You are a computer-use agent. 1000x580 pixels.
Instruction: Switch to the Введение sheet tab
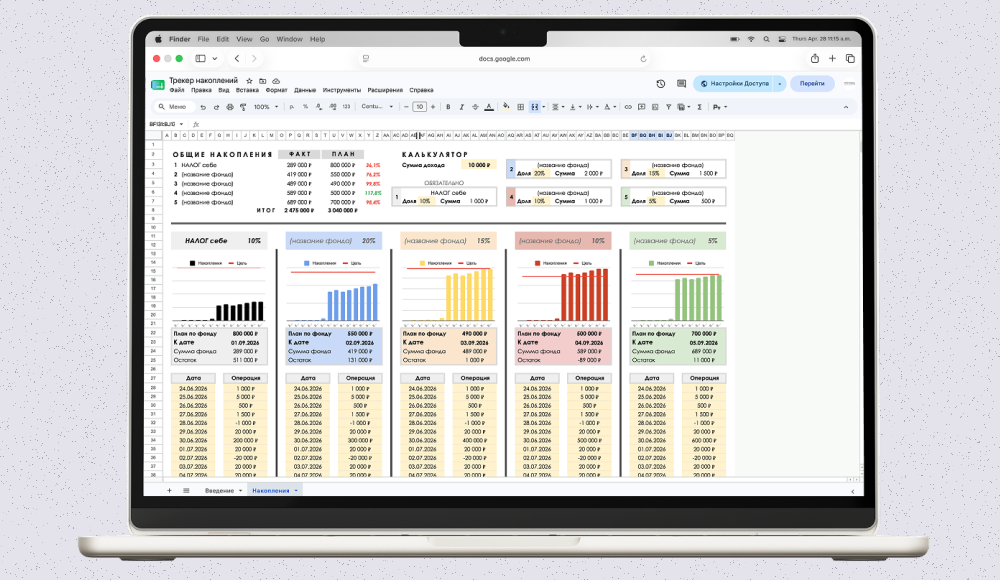(x=219, y=491)
